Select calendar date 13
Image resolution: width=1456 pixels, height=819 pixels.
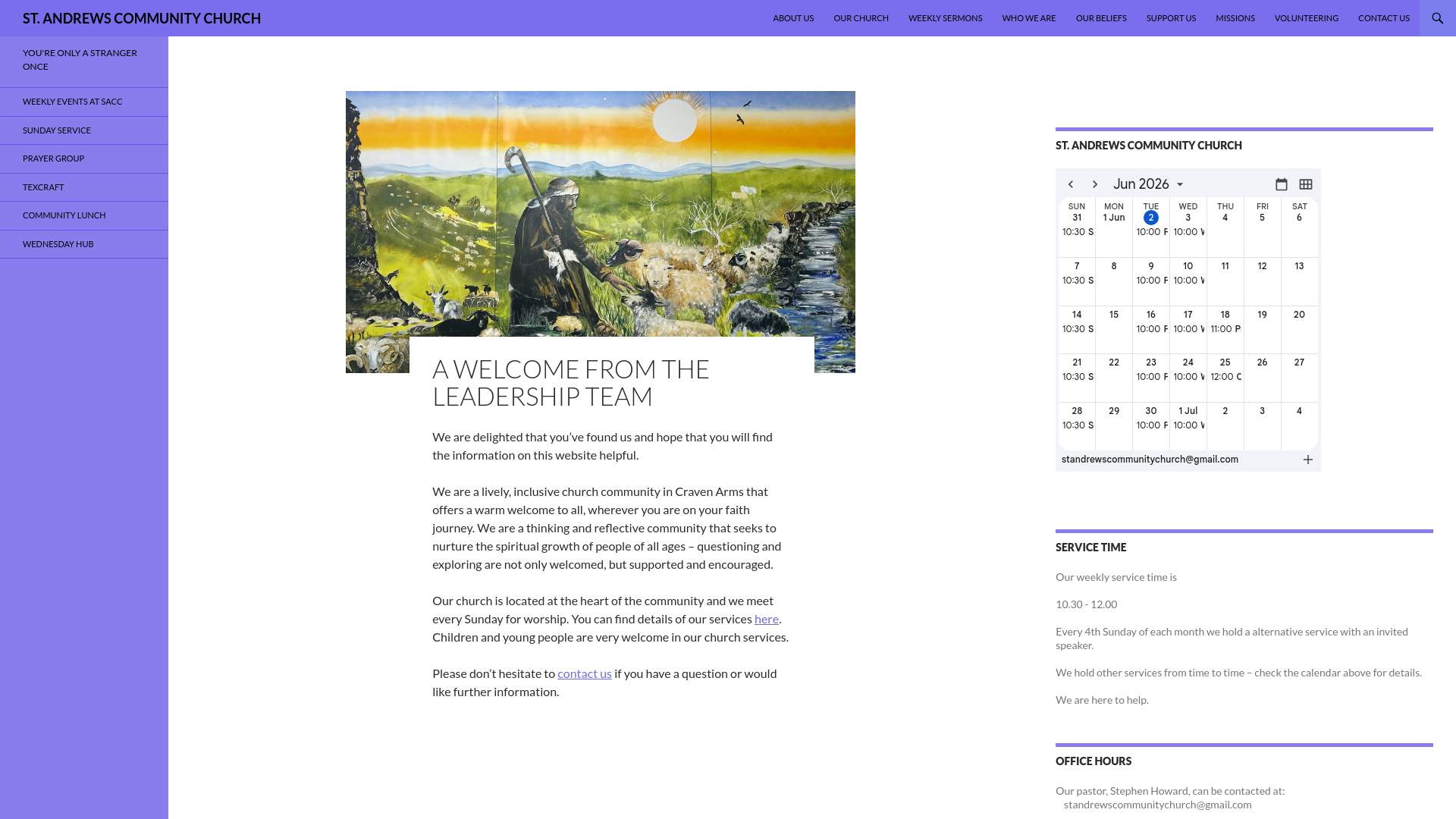pos(1299,266)
